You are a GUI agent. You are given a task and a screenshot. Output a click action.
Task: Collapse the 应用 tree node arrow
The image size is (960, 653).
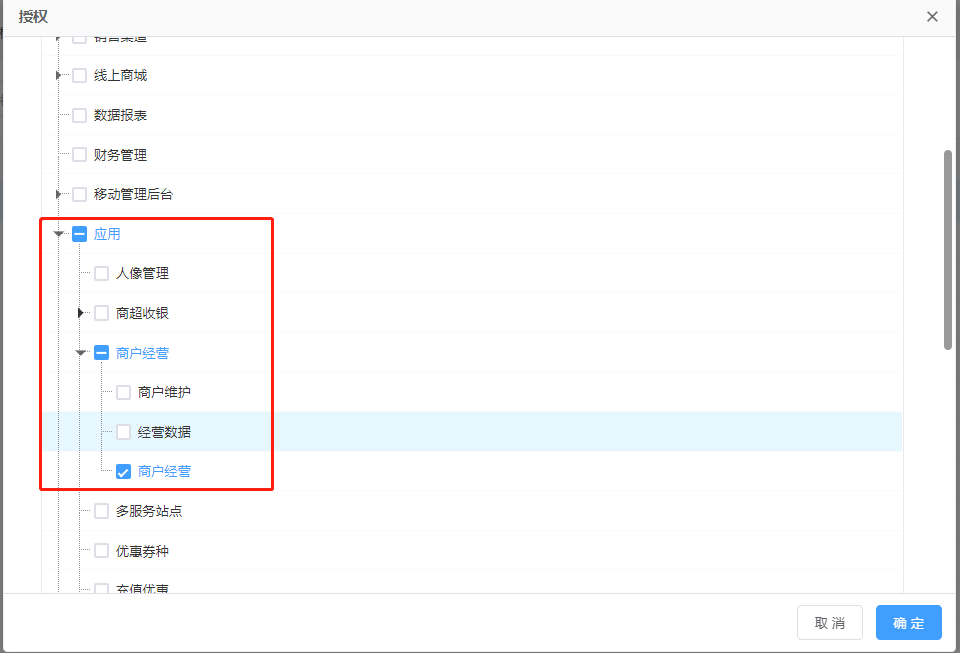[x=59, y=234]
